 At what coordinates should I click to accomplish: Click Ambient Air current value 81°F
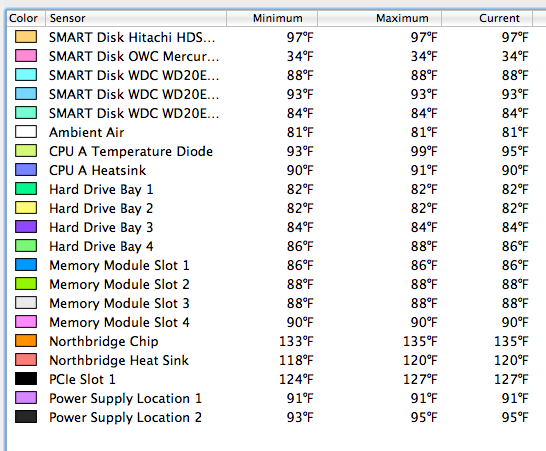click(515, 132)
